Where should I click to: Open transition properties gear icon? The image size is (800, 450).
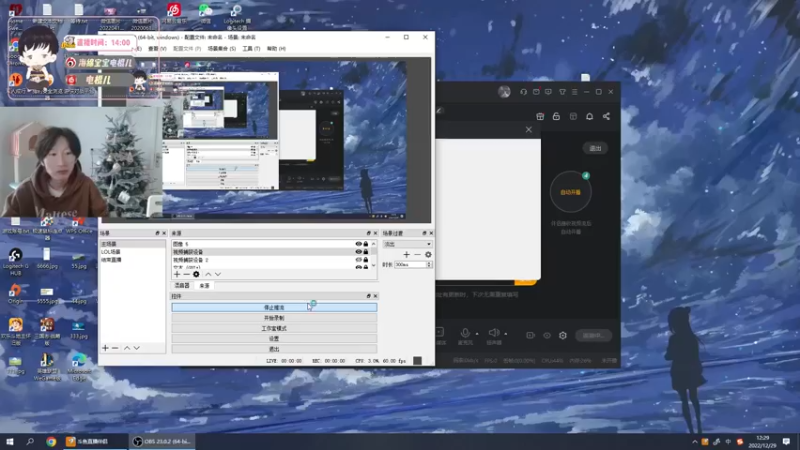coord(428,255)
